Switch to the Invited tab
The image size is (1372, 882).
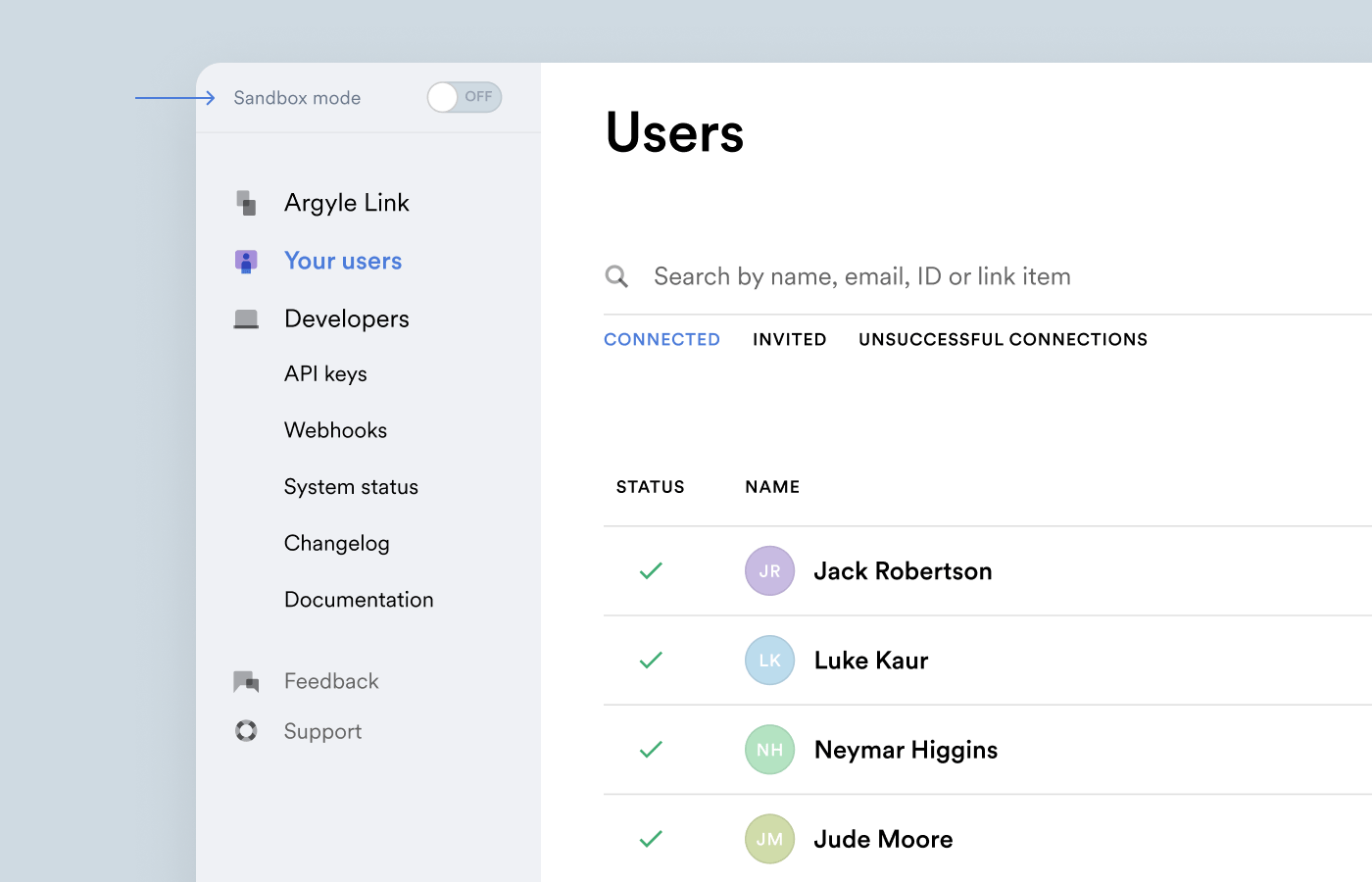pyautogui.click(x=789, y=339)
